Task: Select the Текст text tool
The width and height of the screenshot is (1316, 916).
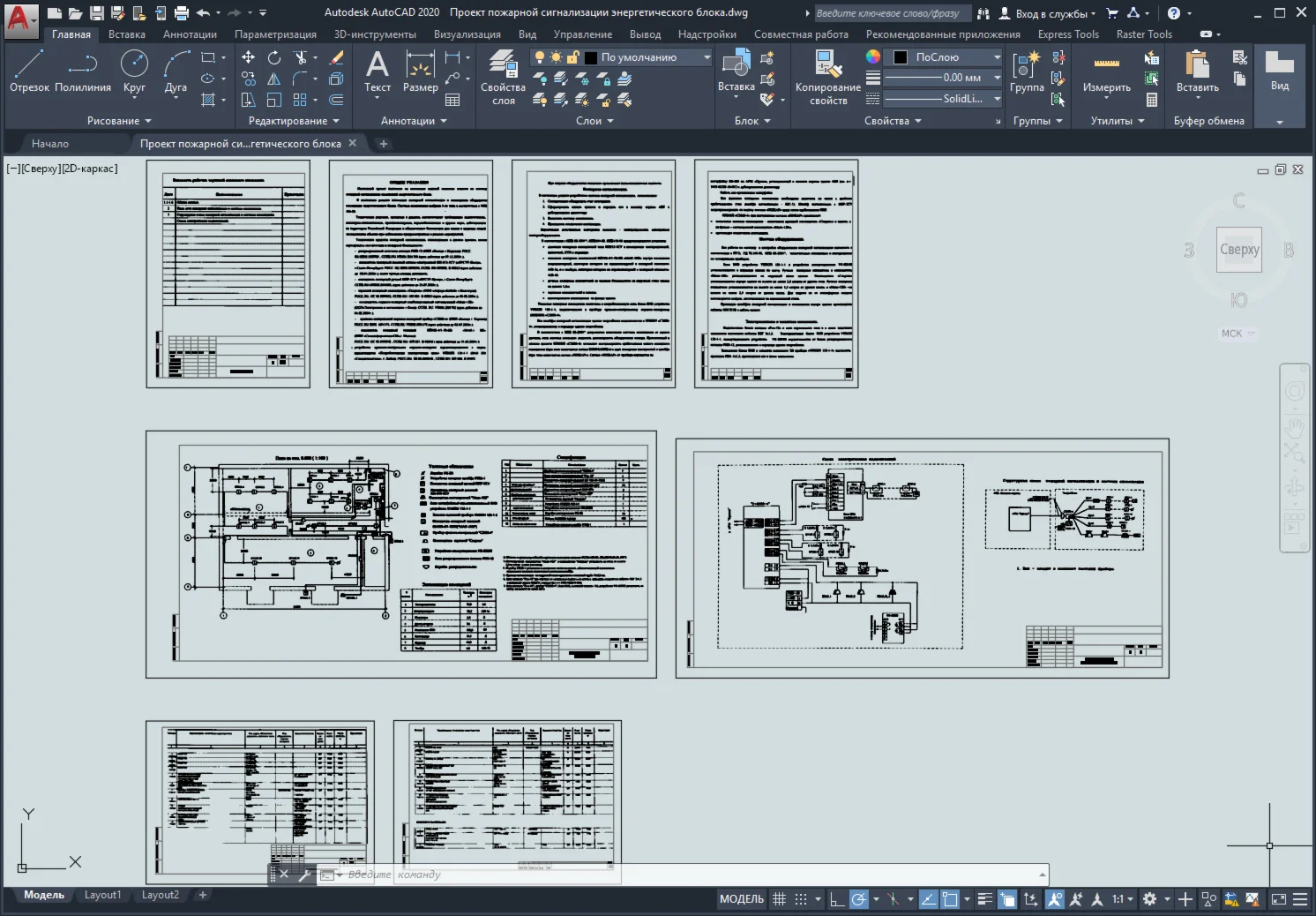Action: [x=378, y=71]
